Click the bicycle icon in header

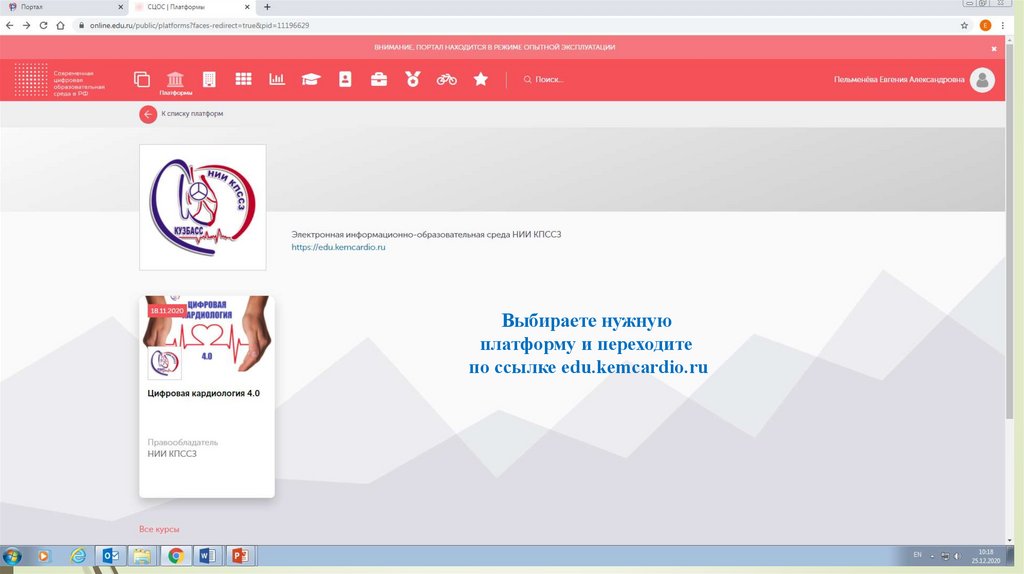pyautogui.click(x=447, y=80)
